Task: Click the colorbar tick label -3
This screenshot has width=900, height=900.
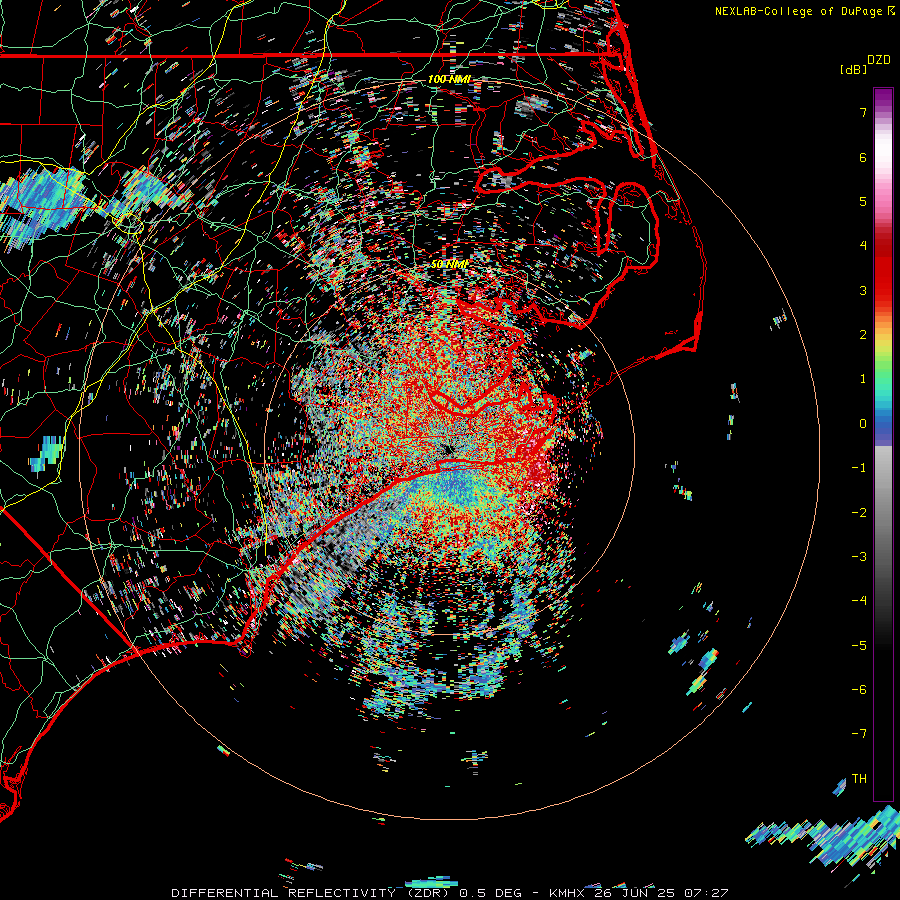Action: point(859,556)
